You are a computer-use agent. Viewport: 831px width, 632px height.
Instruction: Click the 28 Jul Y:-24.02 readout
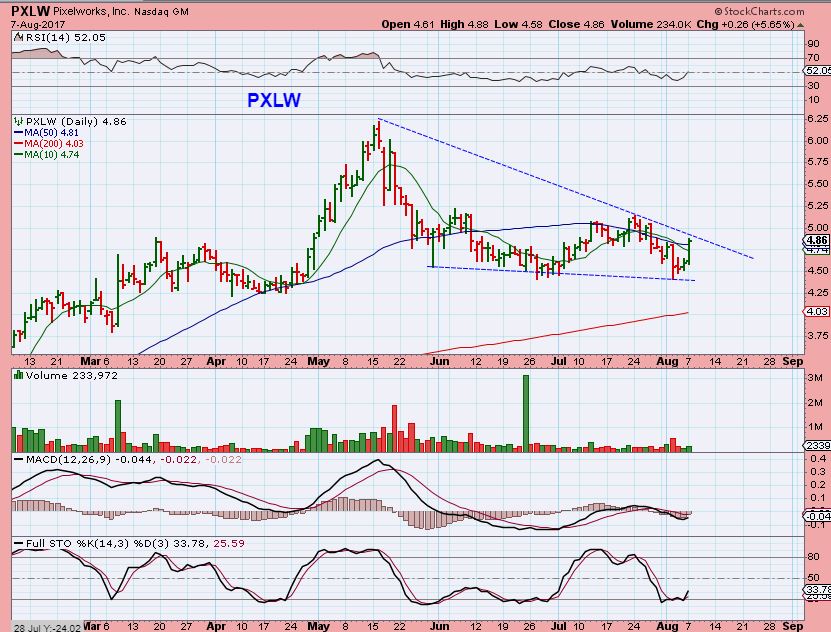47,627
